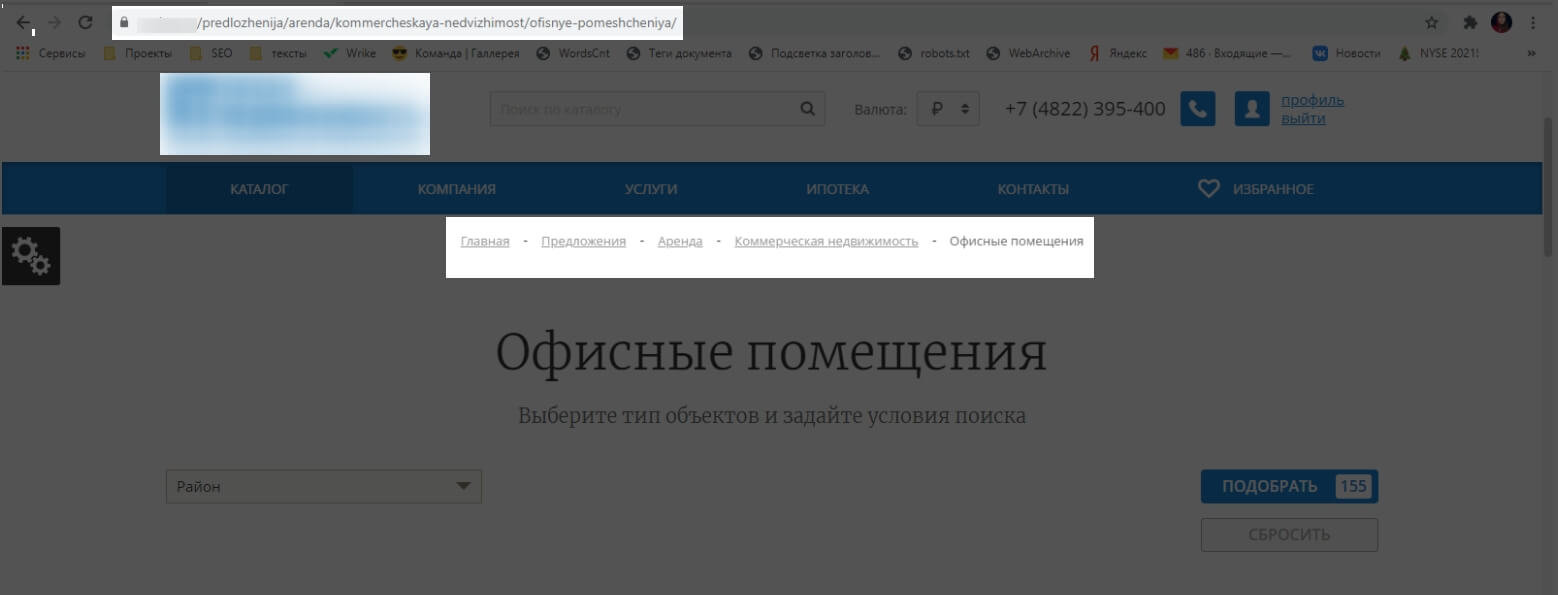Open the SEO bookmark folder

coord(210,53)
